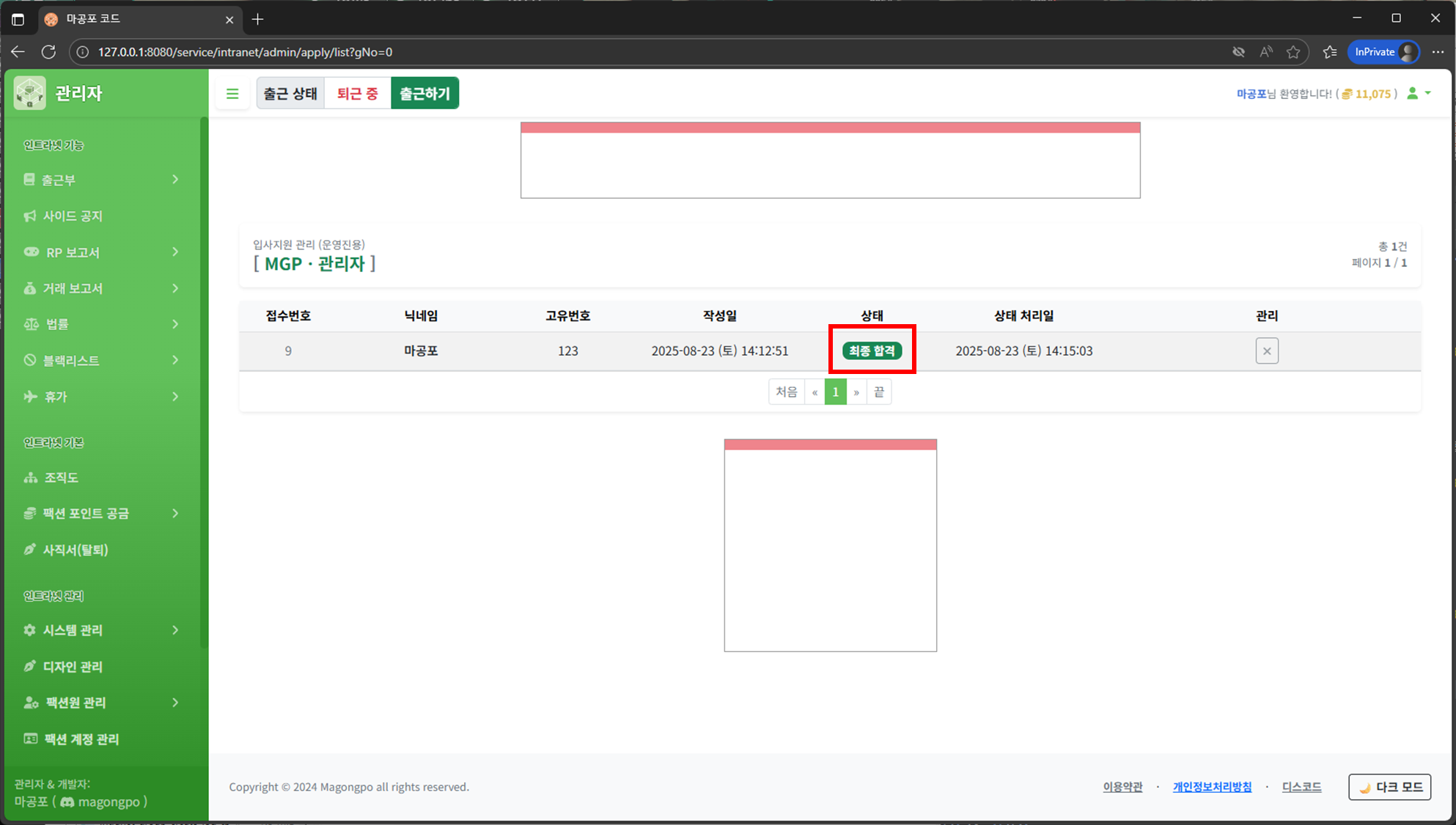This screenshot has height=825, width=1456.
Task: Click the 출근하기 button
Action: [424, 94]
